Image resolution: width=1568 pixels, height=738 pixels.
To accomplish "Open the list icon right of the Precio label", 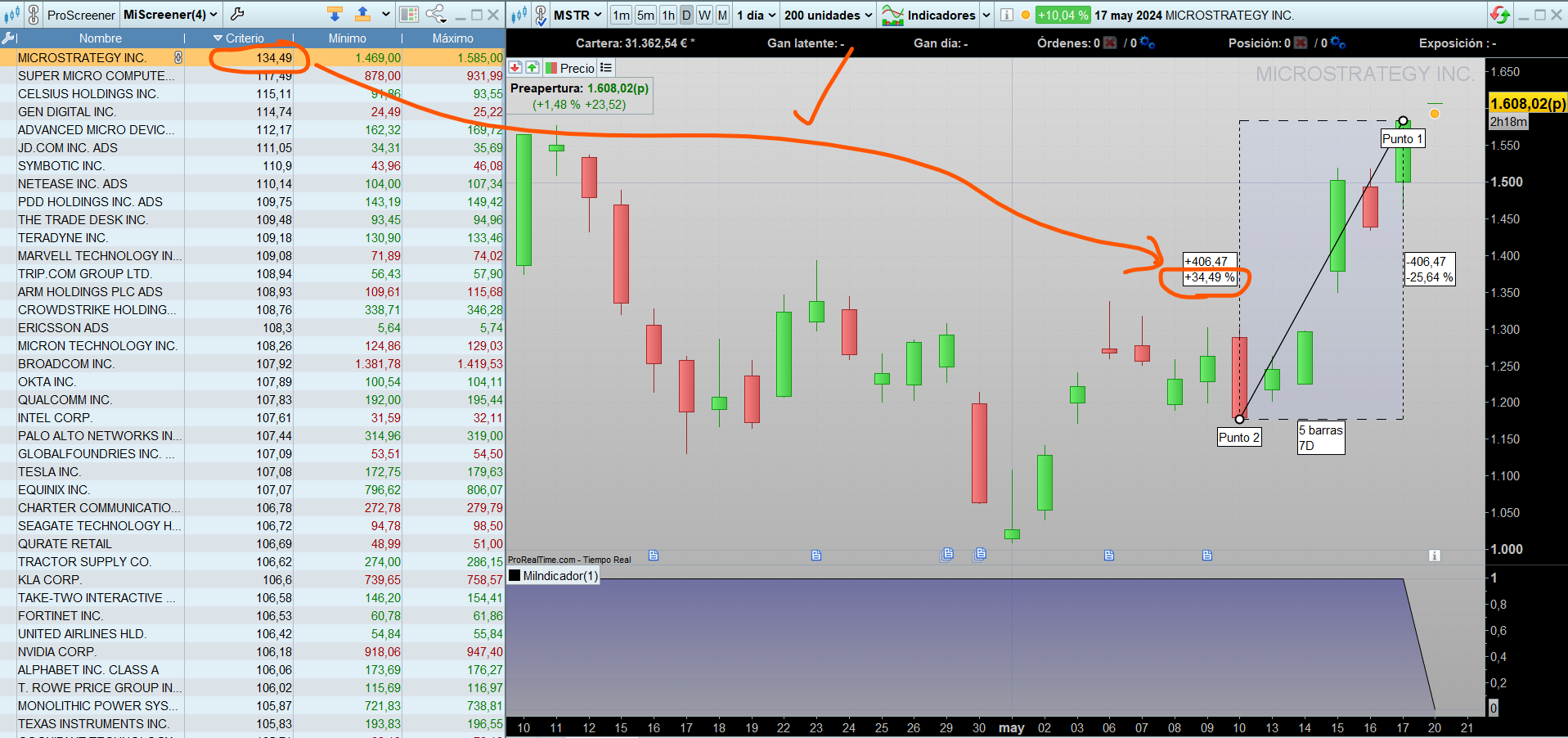I will [x=605, y=68].
